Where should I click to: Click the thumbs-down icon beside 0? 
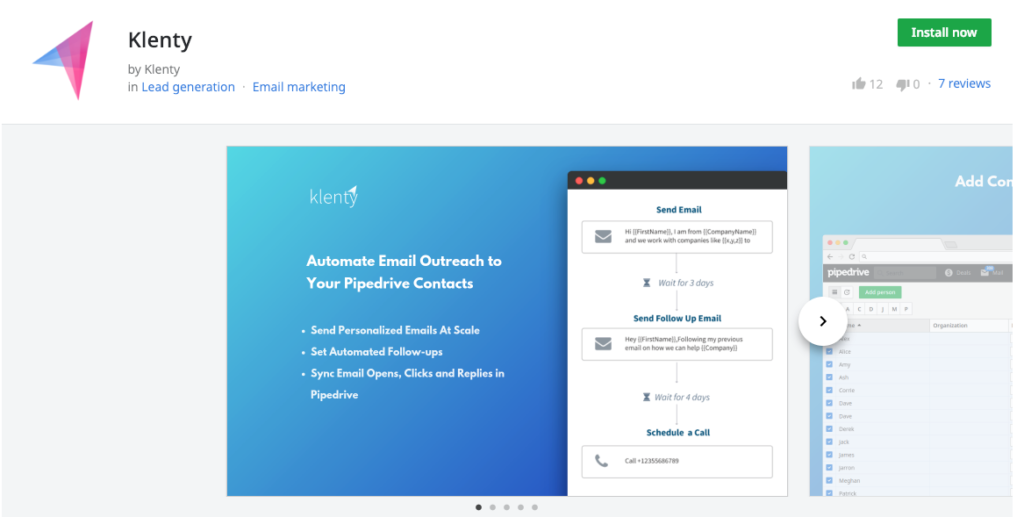[x=903, y=84]
